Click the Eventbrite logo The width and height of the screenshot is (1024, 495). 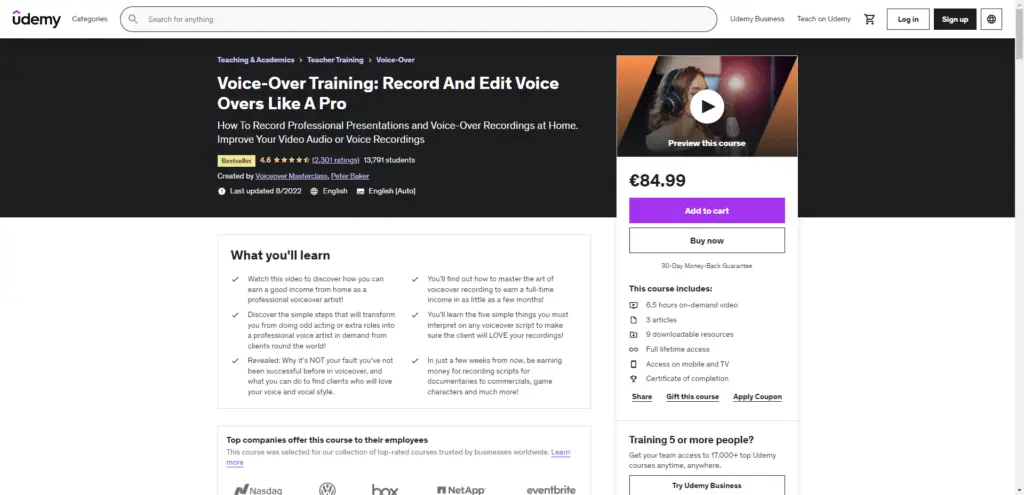[x=551, y=490]
